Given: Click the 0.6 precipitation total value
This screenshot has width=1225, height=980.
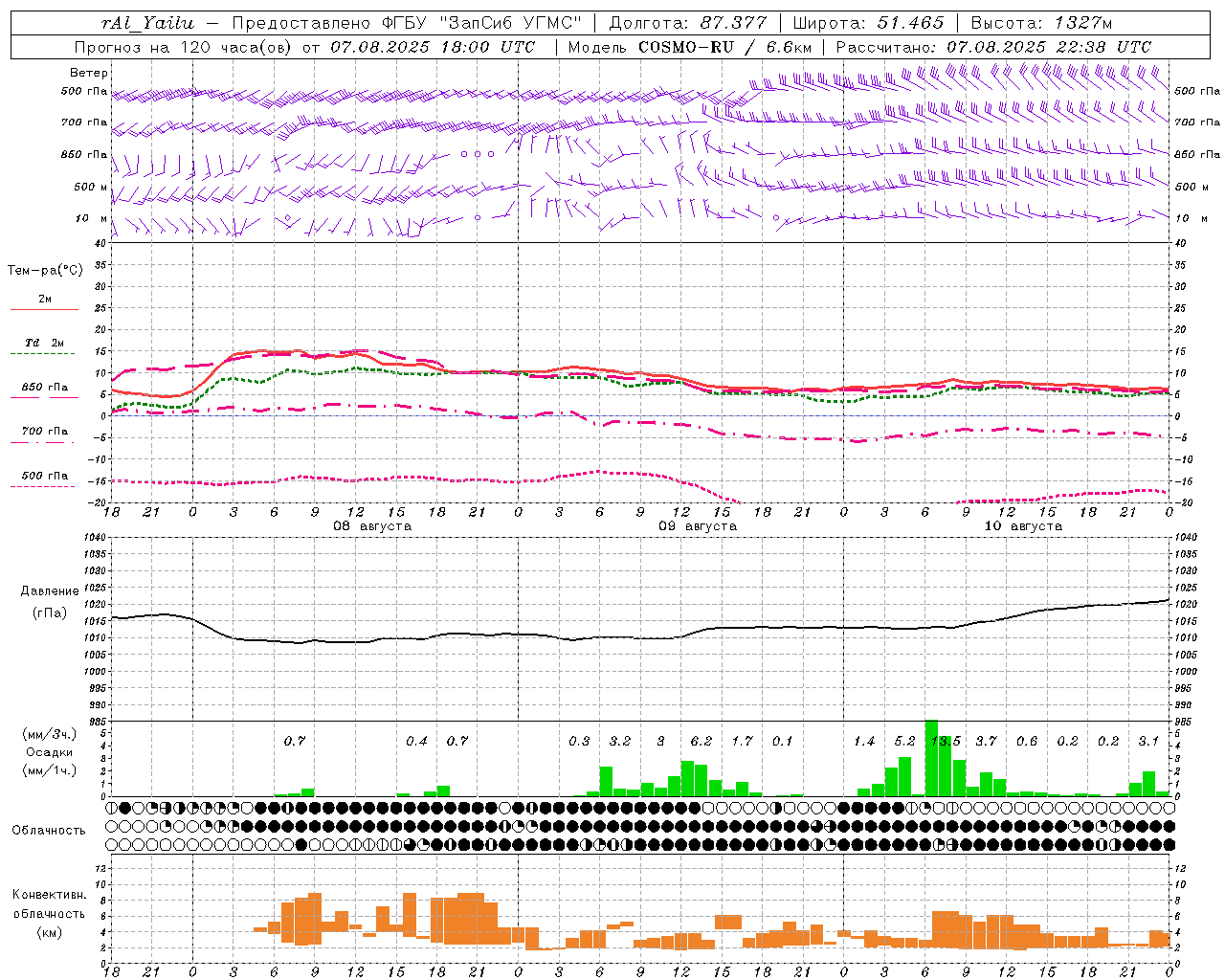Looking at the screenshot, I should point(1027,741).
